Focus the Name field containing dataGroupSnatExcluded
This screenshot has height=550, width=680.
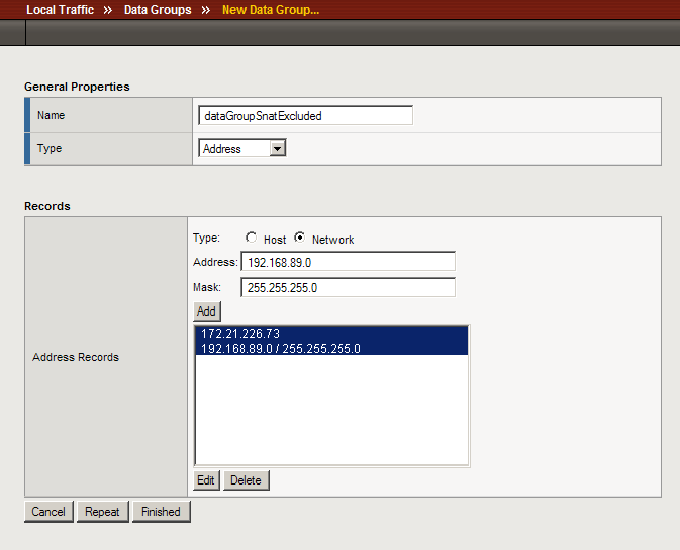coord(305,115)
